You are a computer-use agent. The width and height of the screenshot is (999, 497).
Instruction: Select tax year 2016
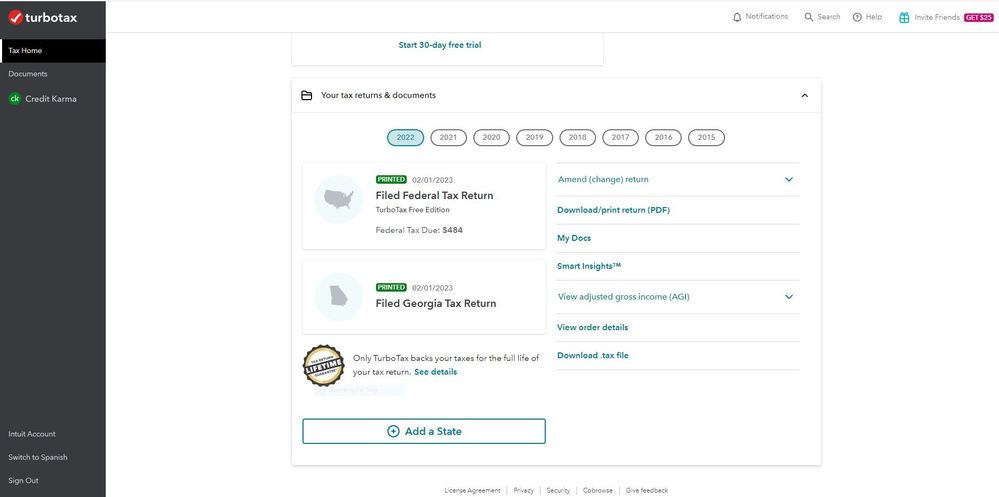click(x=663, y=138)
